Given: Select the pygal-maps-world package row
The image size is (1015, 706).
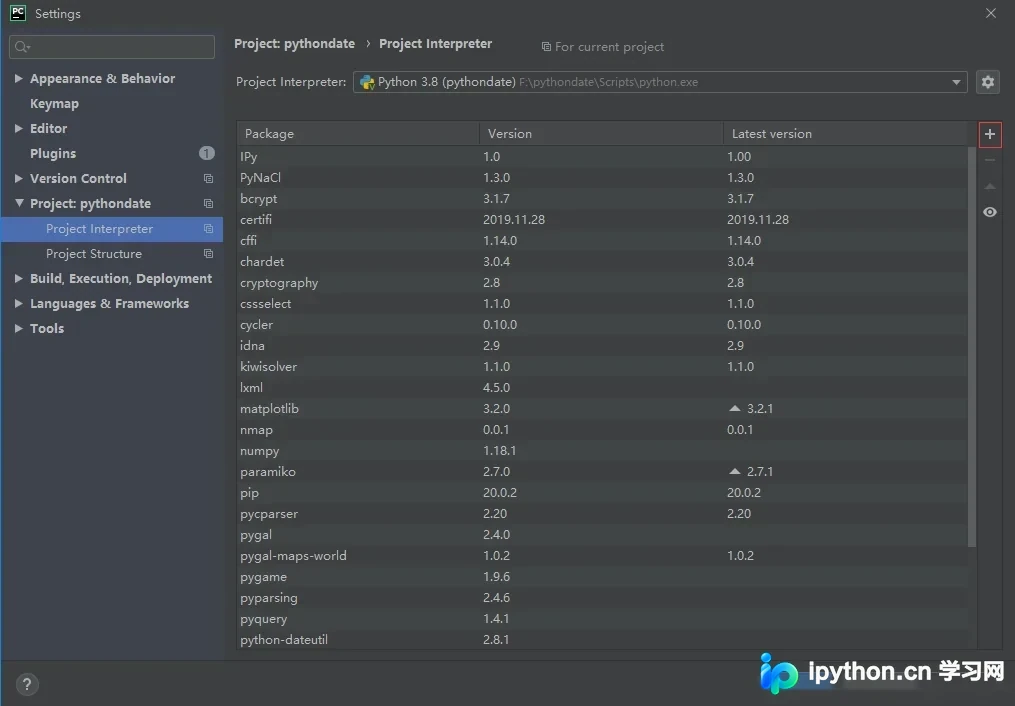Looking at the screenshot, I should (x=602, y=556).
